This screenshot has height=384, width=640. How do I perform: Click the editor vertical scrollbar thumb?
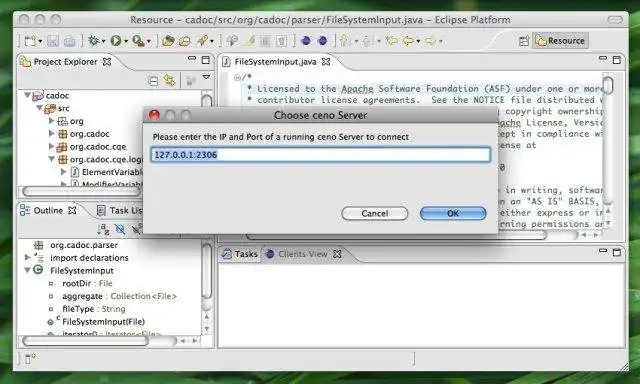[608, 86]
